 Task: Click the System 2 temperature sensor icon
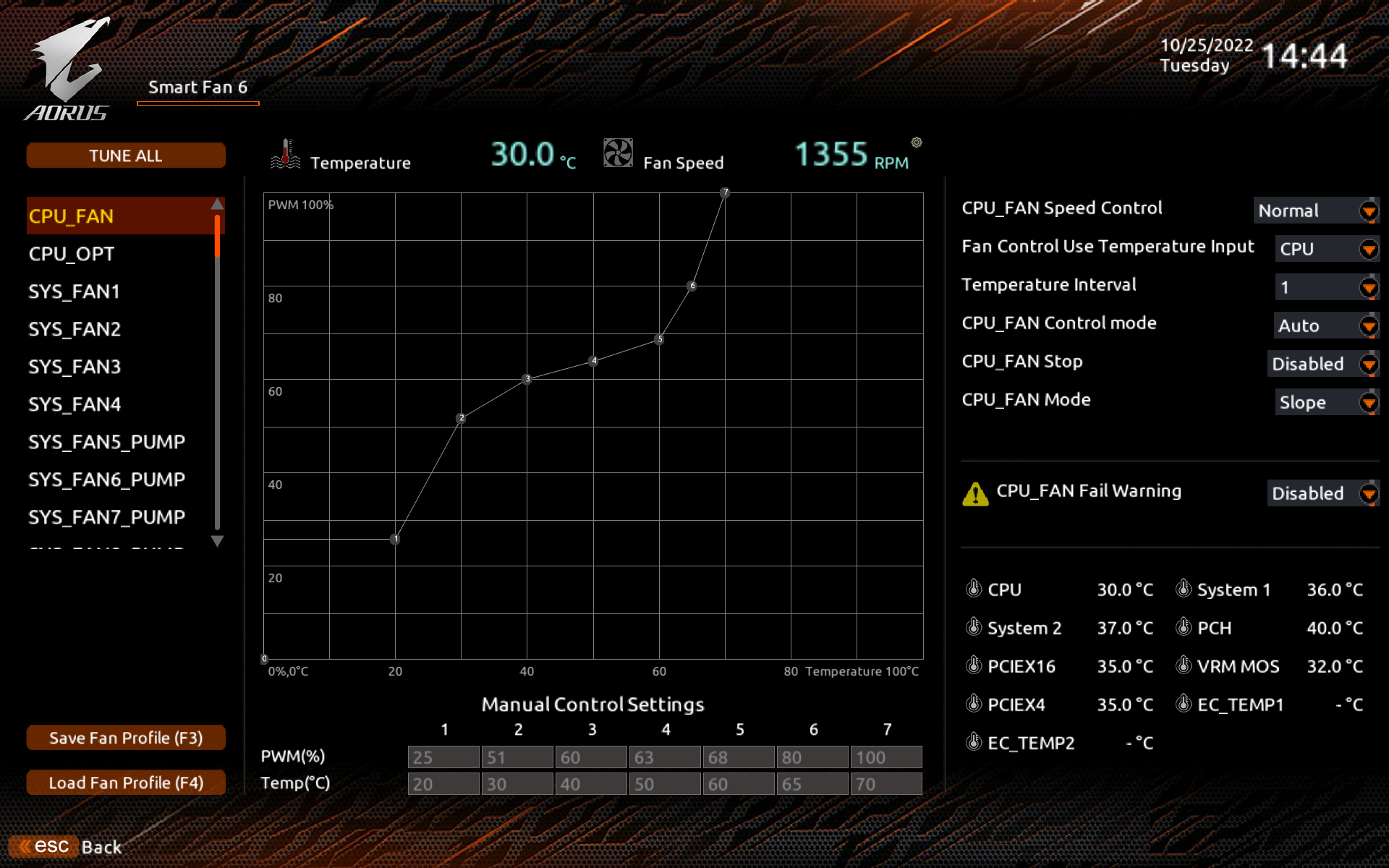[974, 627]
